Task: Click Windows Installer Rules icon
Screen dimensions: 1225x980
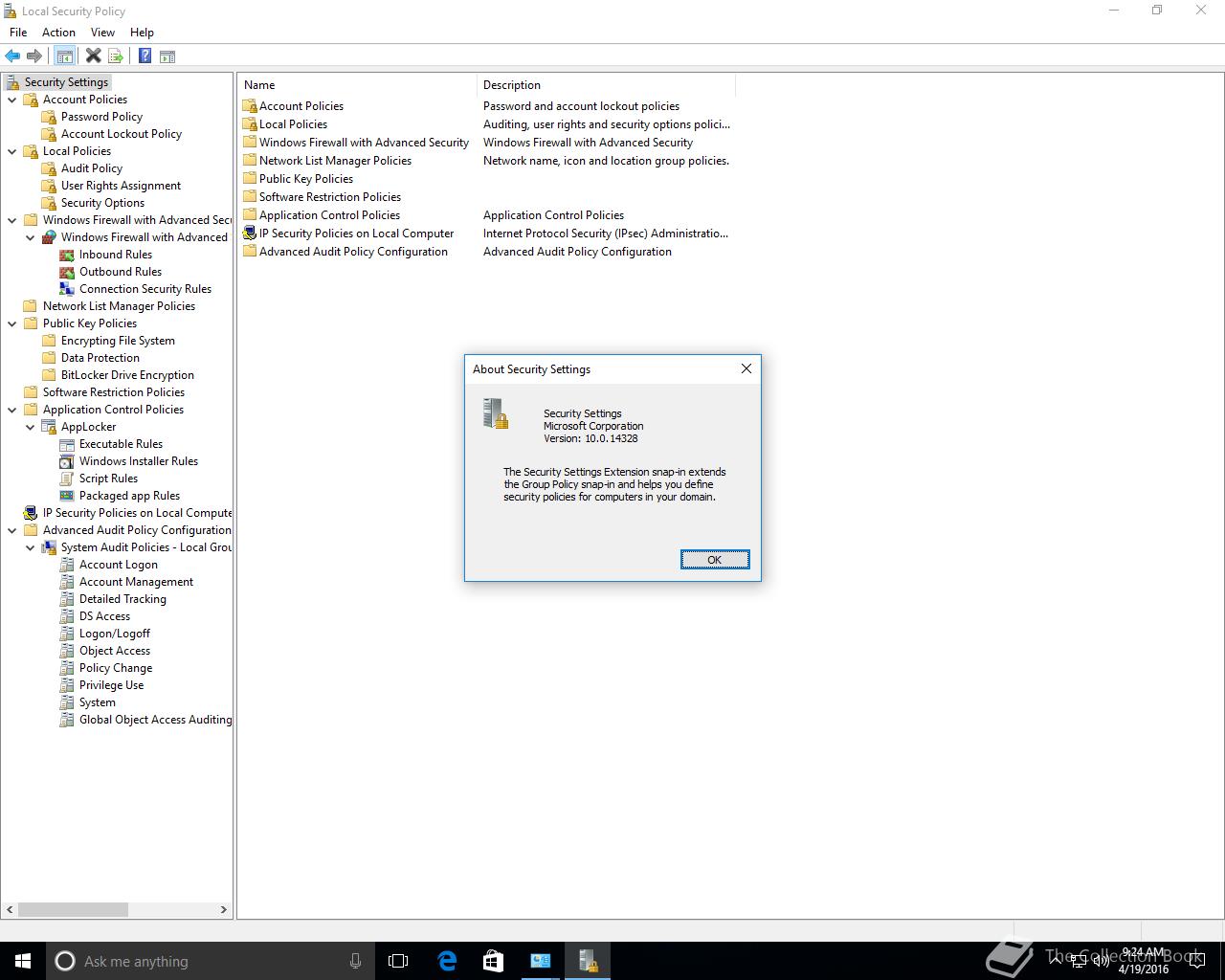Action: 67,461
